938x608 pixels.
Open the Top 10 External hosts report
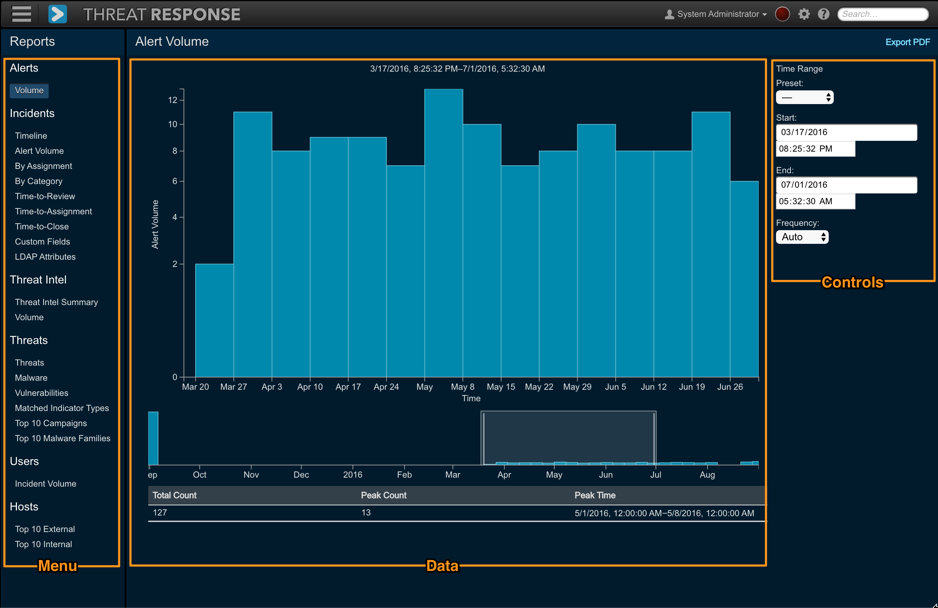click(x=45, y=530)
